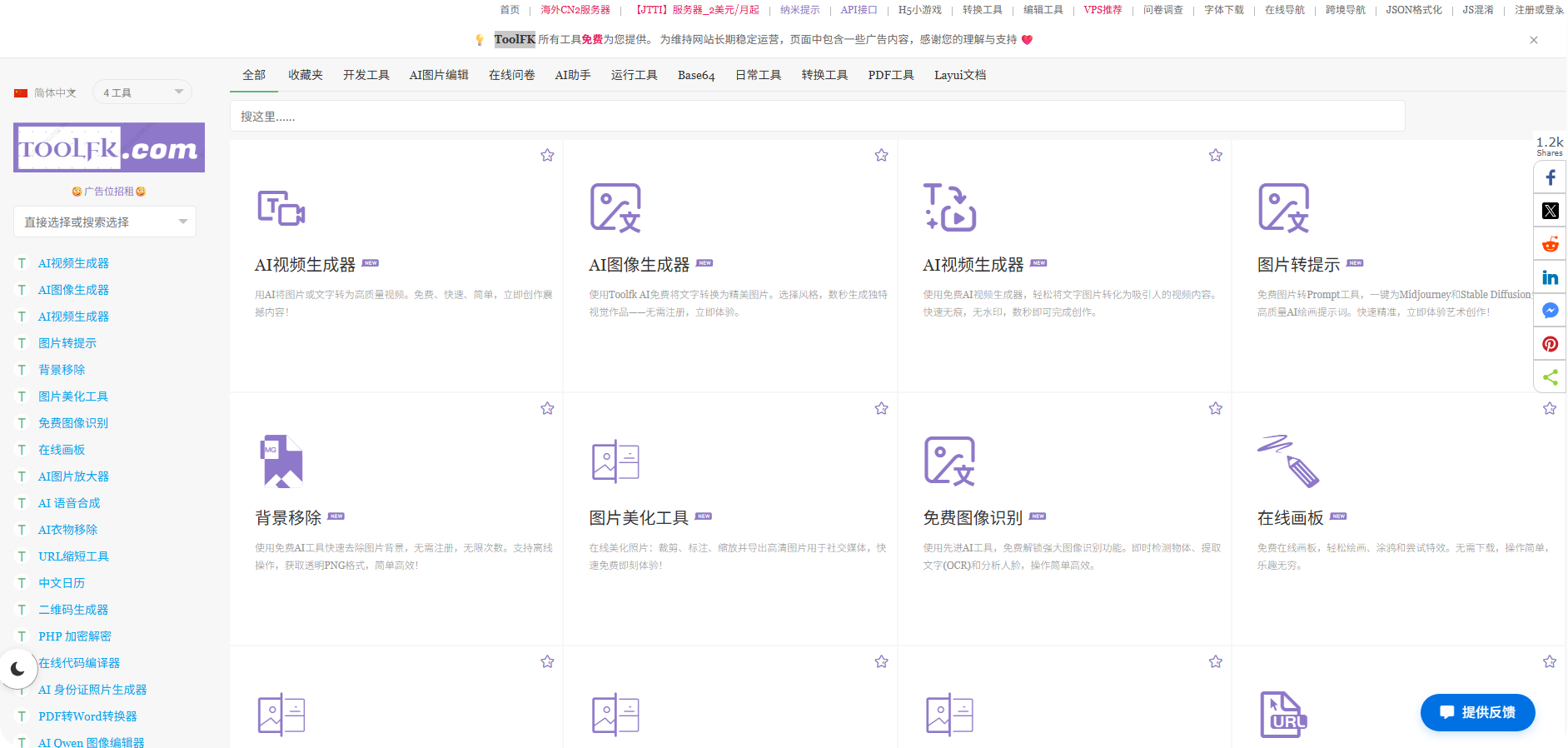Close the ToolFK notice banner
Image resolution: width=1568 pixels, height=748 pixels.
click(1533, 40)
